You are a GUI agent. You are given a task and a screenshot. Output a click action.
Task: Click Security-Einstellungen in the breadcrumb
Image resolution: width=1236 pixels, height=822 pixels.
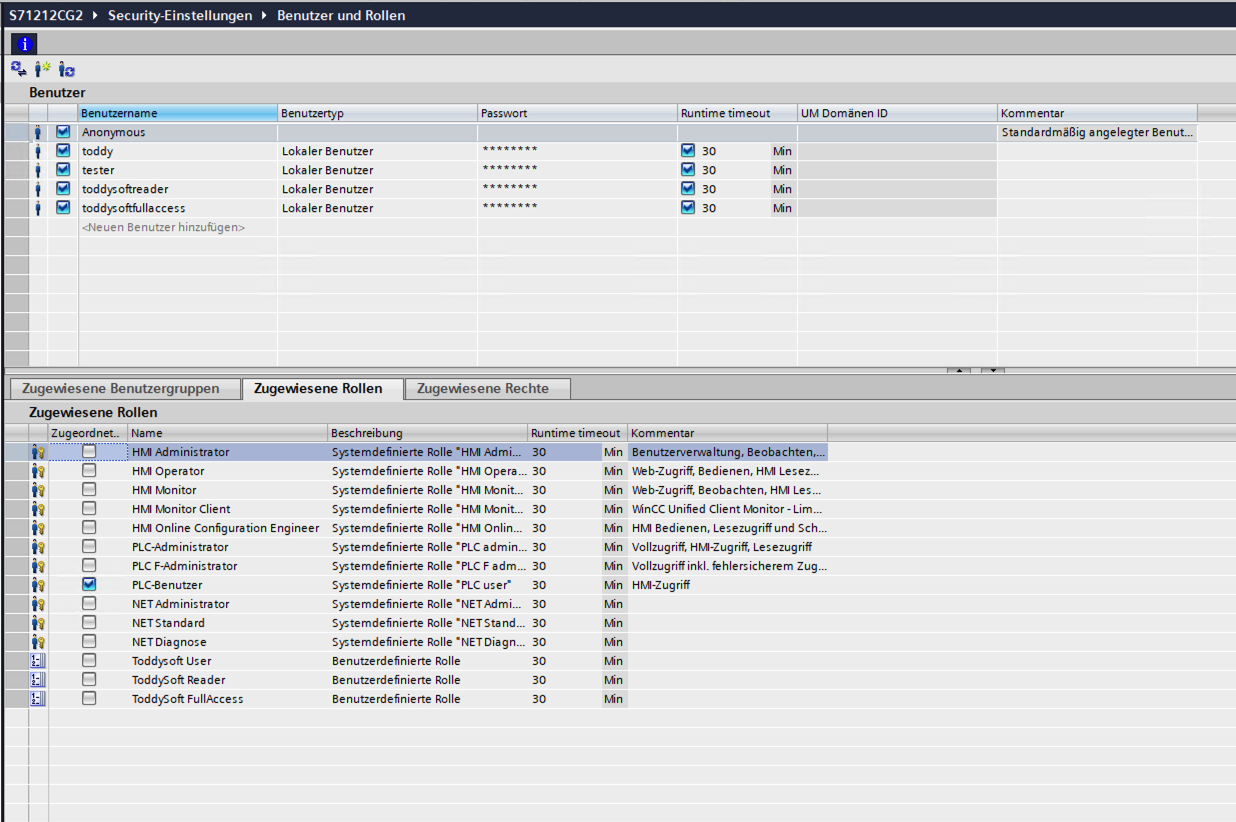pyautogui.click(x=180, y=16)
